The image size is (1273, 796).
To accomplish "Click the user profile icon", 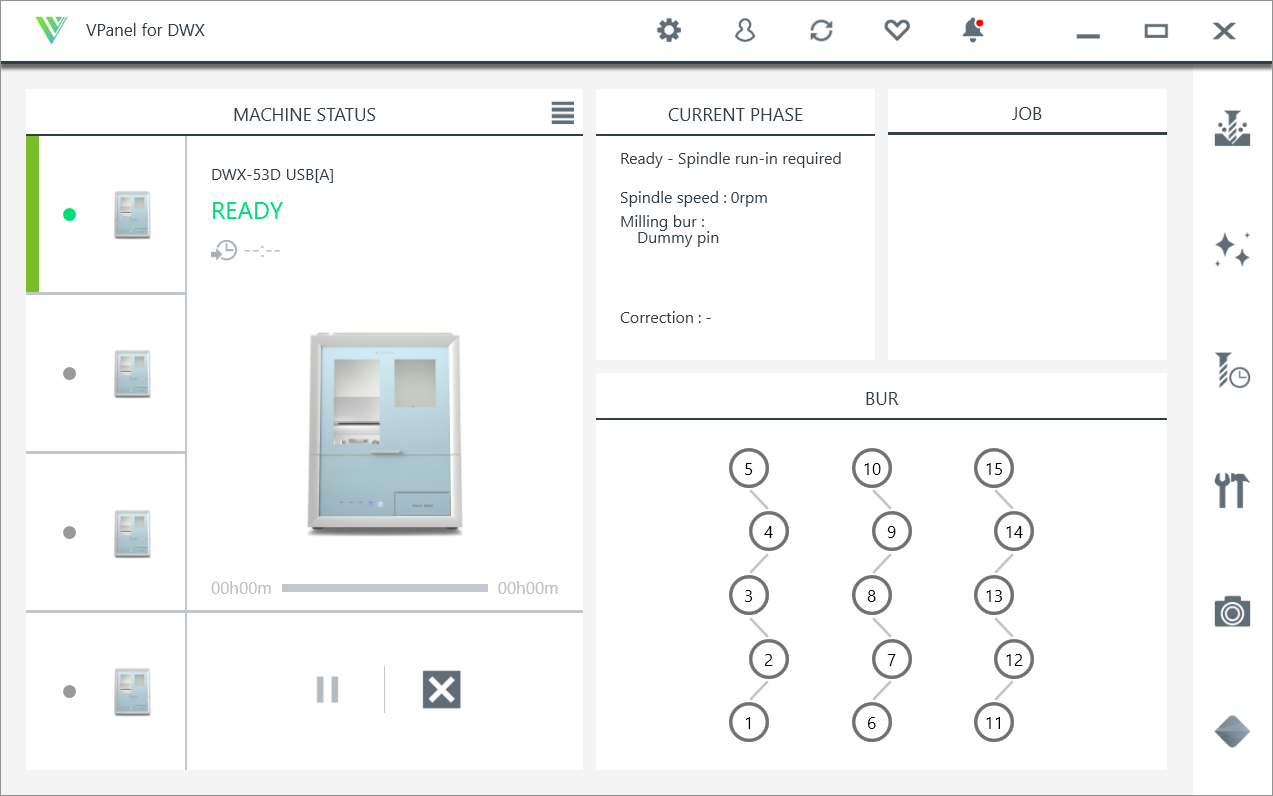I will tap(745, 31).
